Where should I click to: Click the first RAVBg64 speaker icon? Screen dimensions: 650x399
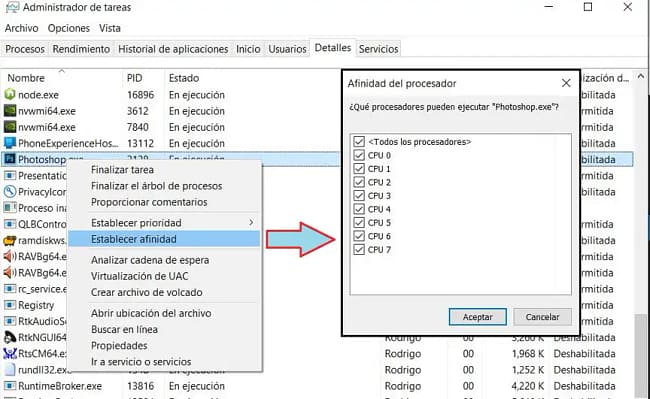point(10,256)
